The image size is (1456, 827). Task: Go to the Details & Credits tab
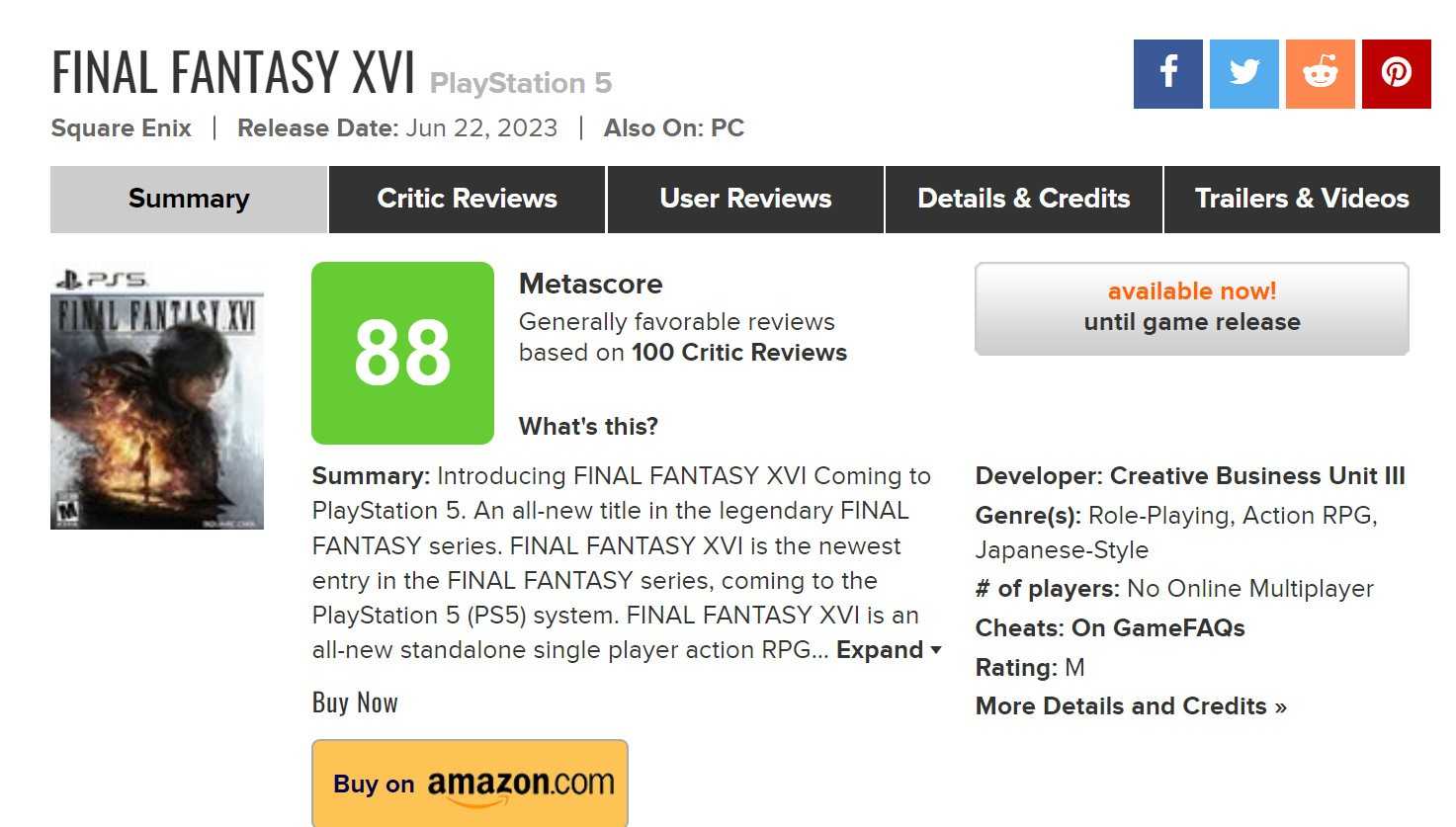click(x=1023, y=200)
